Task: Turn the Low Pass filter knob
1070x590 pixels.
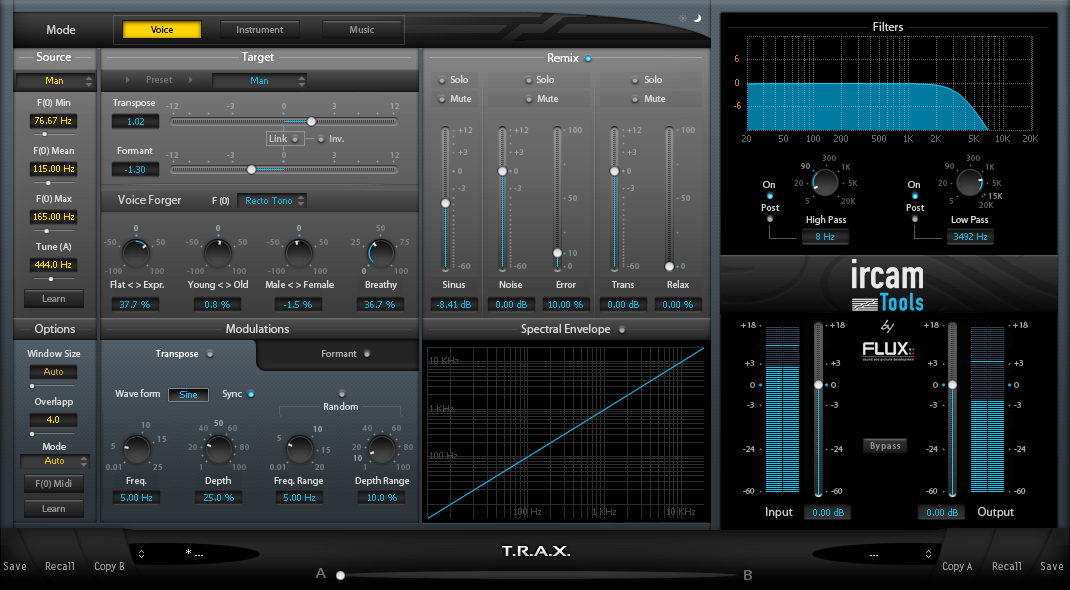Action: point(968,183)
